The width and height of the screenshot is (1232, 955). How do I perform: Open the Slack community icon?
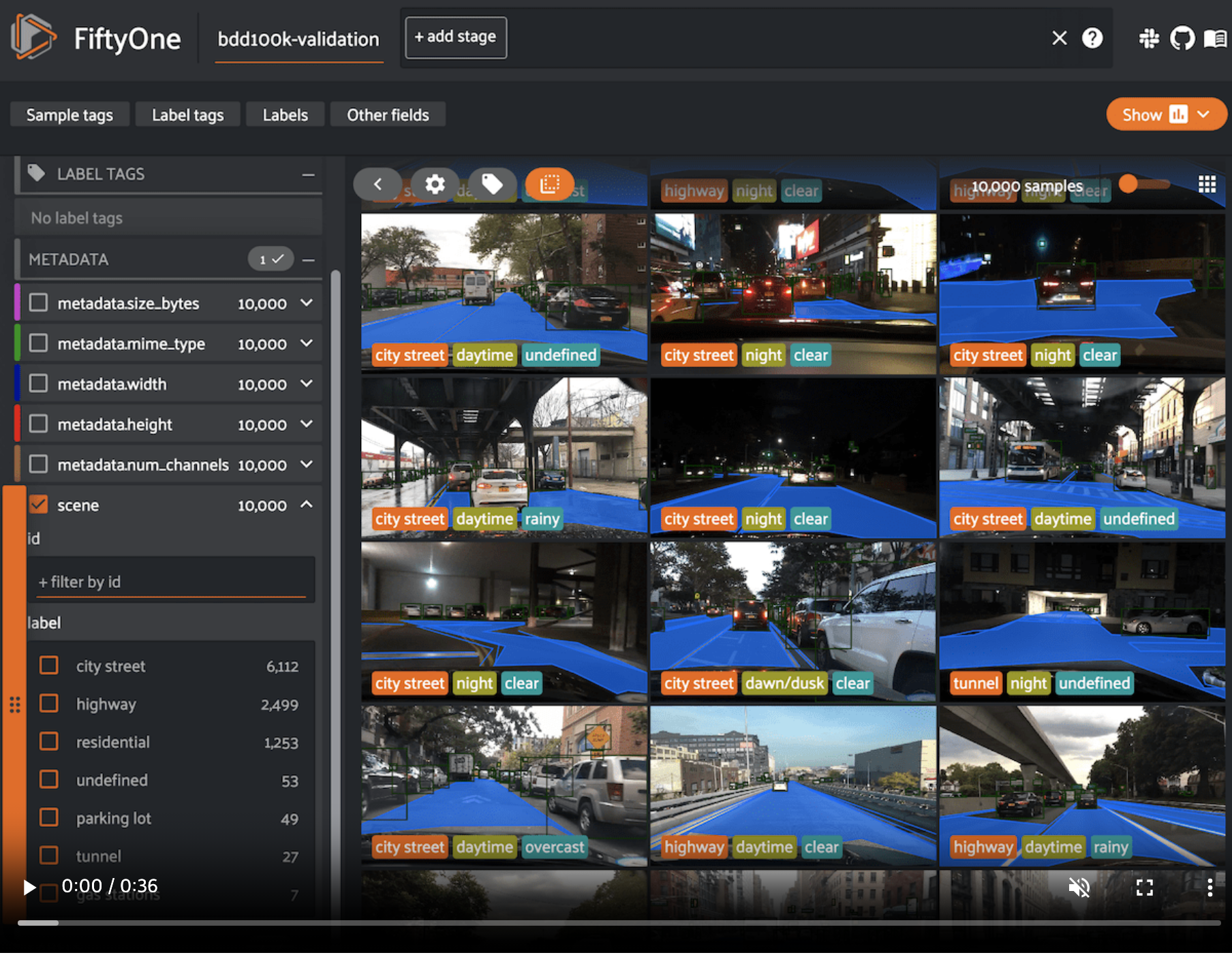(x=1149, y=38)
